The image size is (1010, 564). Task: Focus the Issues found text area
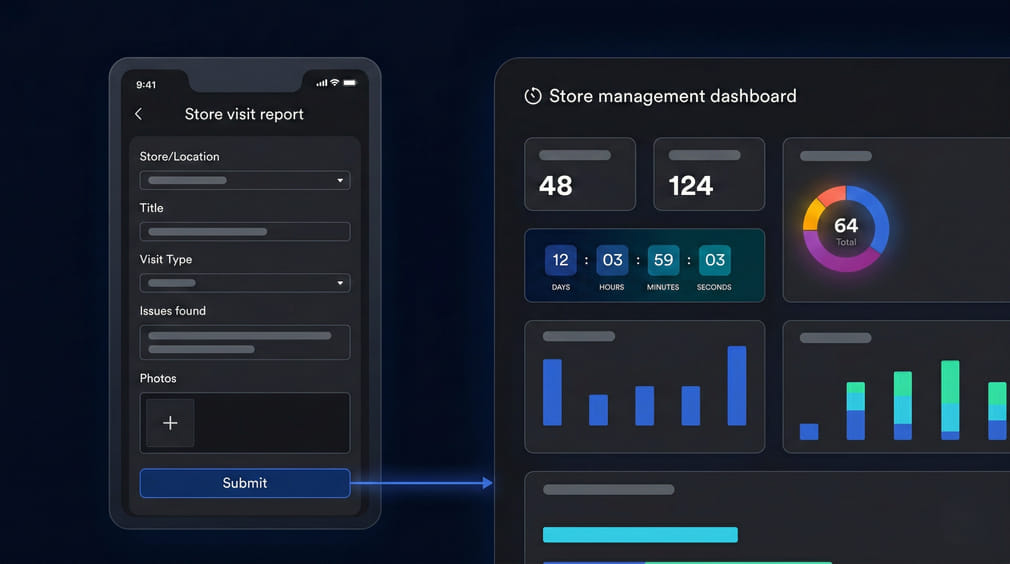[244, 342]
